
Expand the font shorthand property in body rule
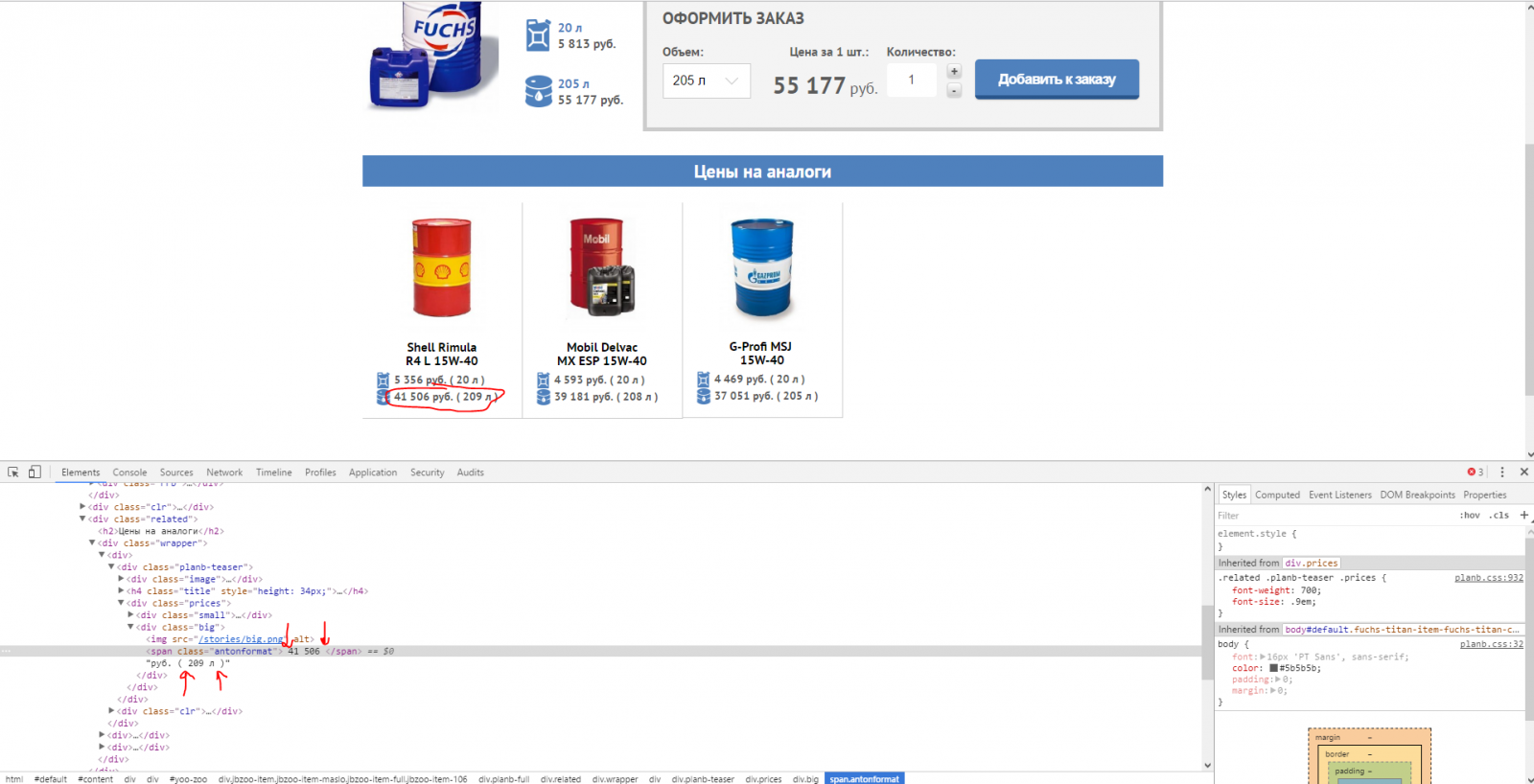(x=1263, y=657)
